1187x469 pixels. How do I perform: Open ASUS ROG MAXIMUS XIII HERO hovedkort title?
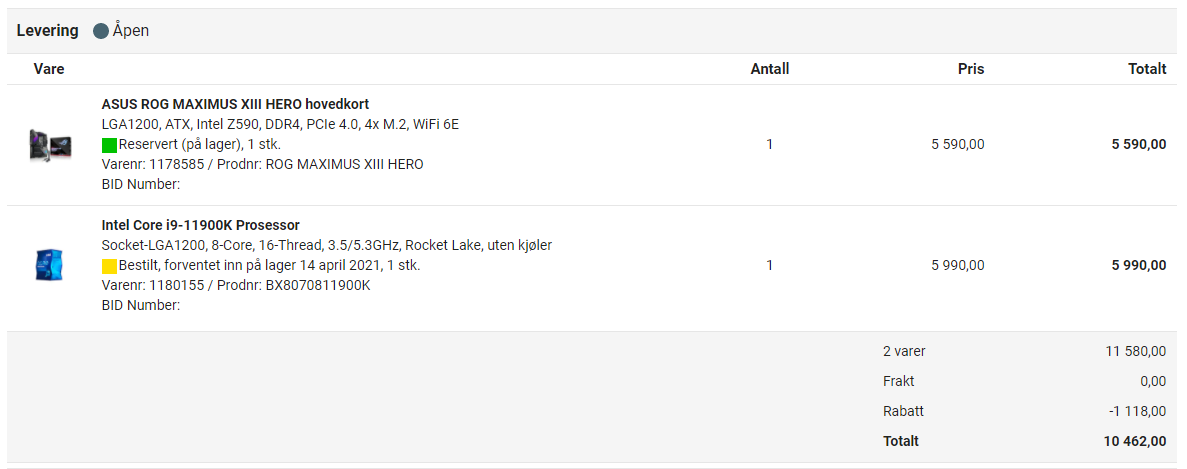235,104
